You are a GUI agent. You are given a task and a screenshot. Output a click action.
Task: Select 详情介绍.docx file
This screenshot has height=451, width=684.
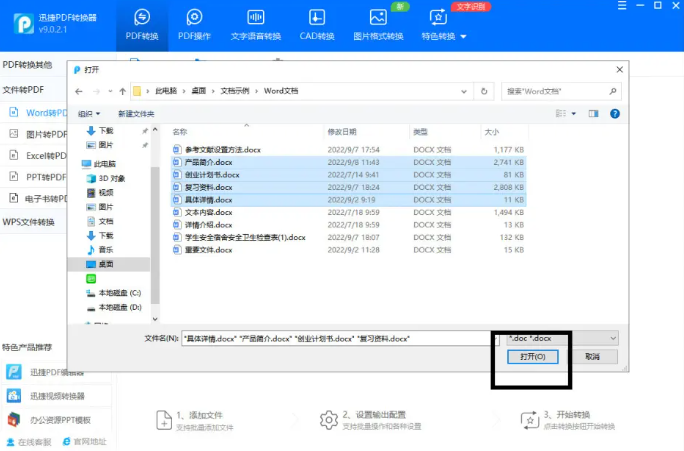click(x=348, y=225)
